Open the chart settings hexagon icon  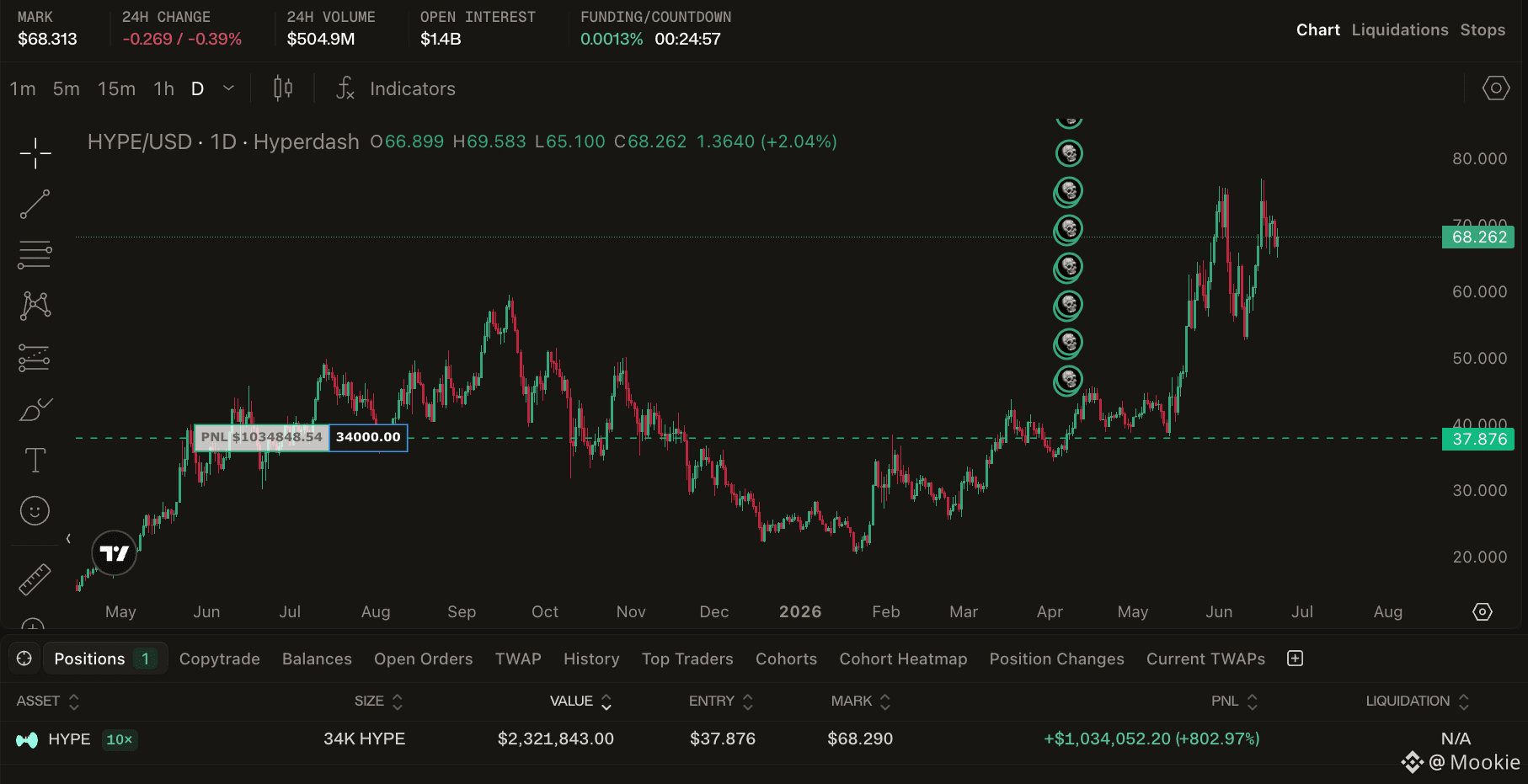[x=1496, y=88]
